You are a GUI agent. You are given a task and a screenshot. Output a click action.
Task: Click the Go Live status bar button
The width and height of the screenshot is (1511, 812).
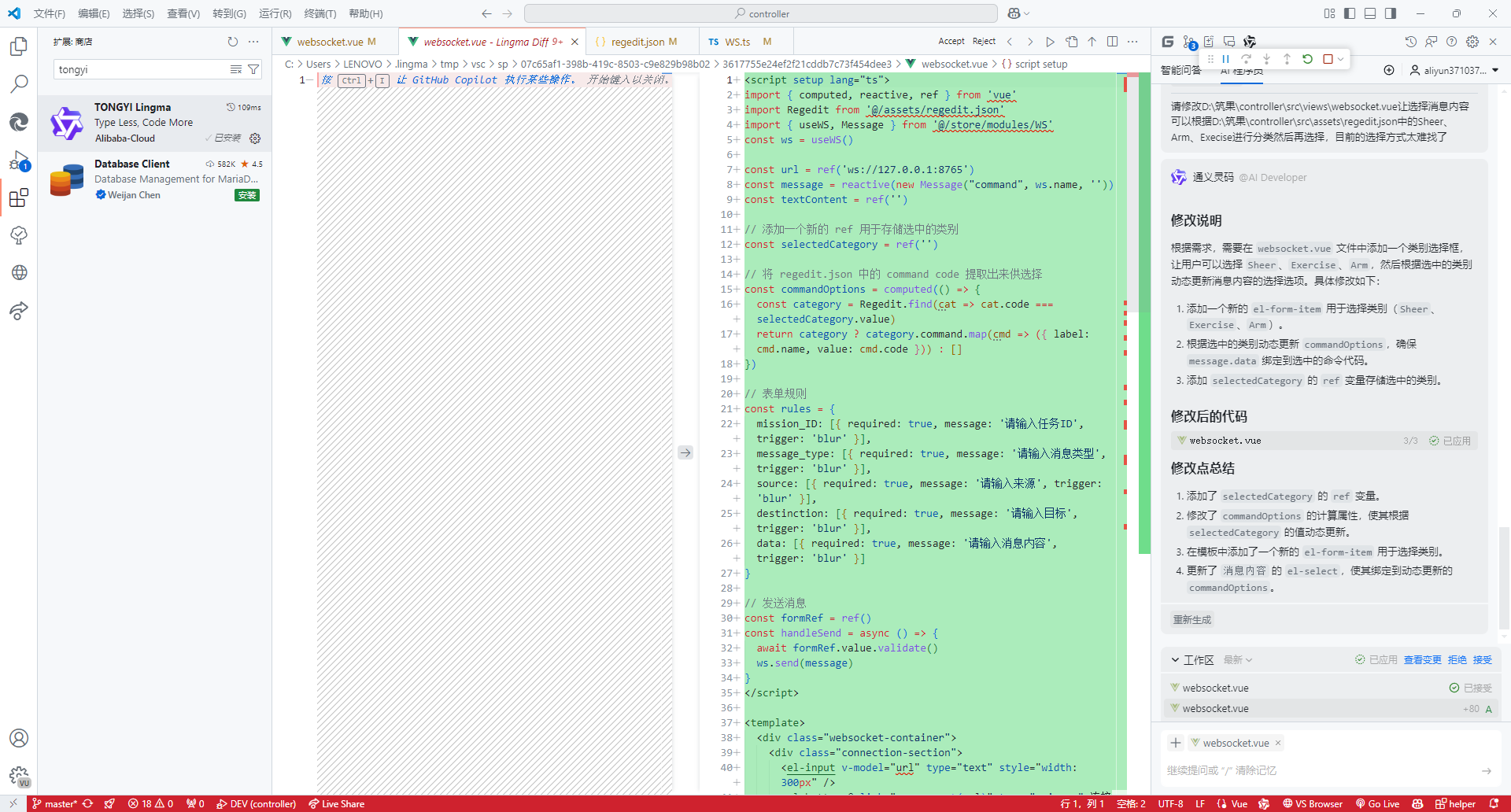(1377, 804)
